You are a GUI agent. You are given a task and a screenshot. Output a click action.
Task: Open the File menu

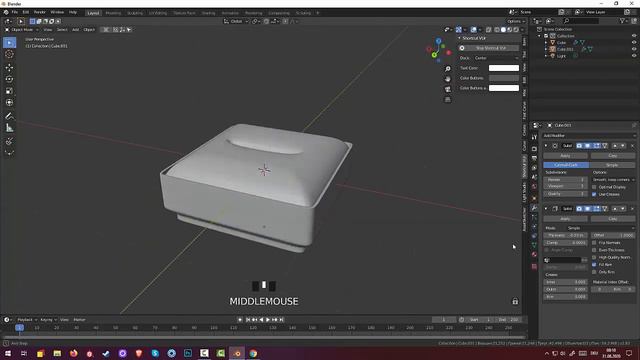coord(15,12)
